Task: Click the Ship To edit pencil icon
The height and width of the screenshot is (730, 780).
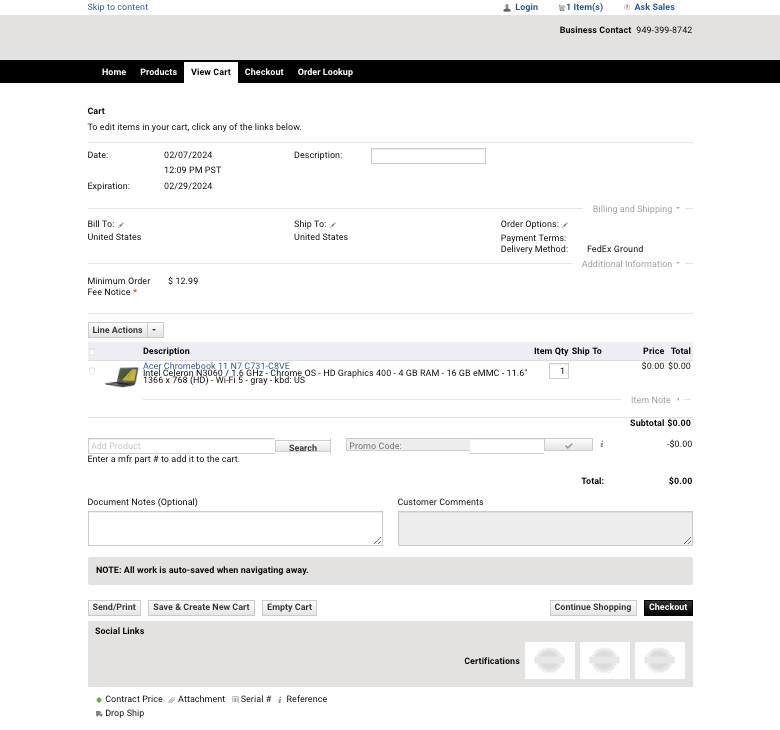Action: [x=333, y=225]
